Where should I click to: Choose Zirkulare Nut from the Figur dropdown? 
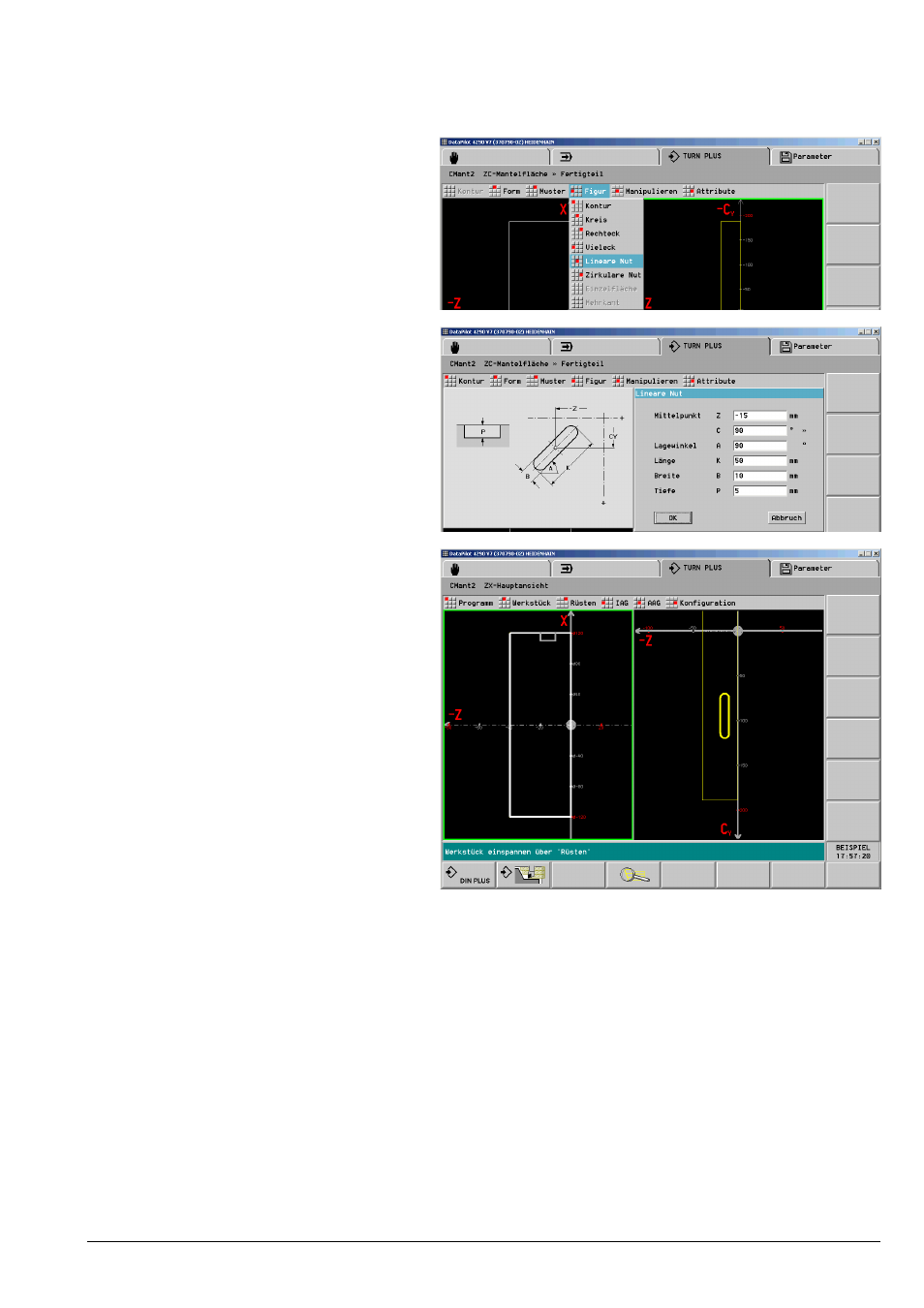click(x=606, y=275)
